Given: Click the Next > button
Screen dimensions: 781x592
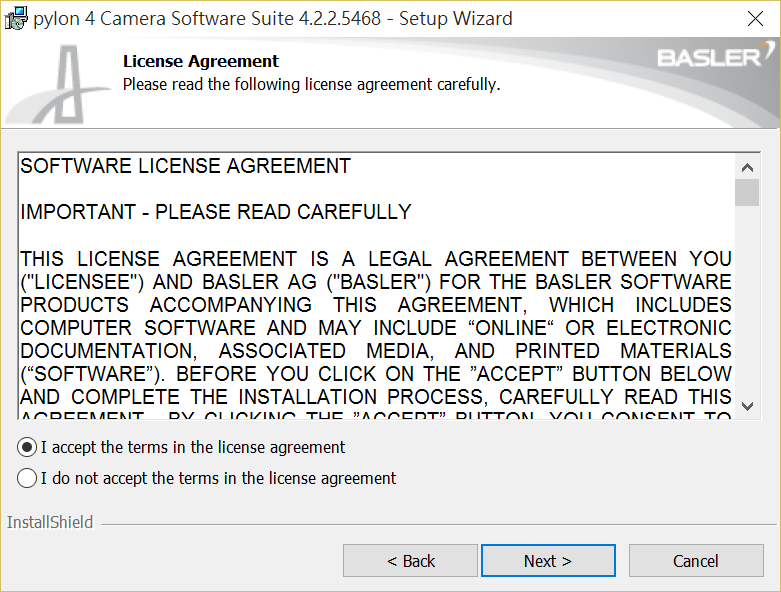Looking at the screenshot, I should [x=548, y=561].
